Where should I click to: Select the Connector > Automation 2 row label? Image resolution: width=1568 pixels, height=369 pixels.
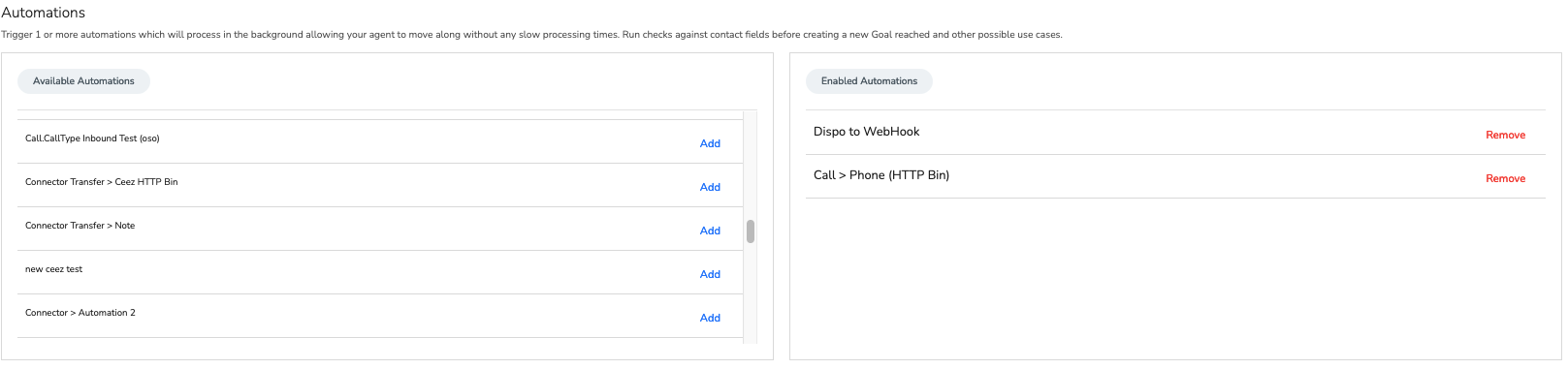tap(80, 313)
